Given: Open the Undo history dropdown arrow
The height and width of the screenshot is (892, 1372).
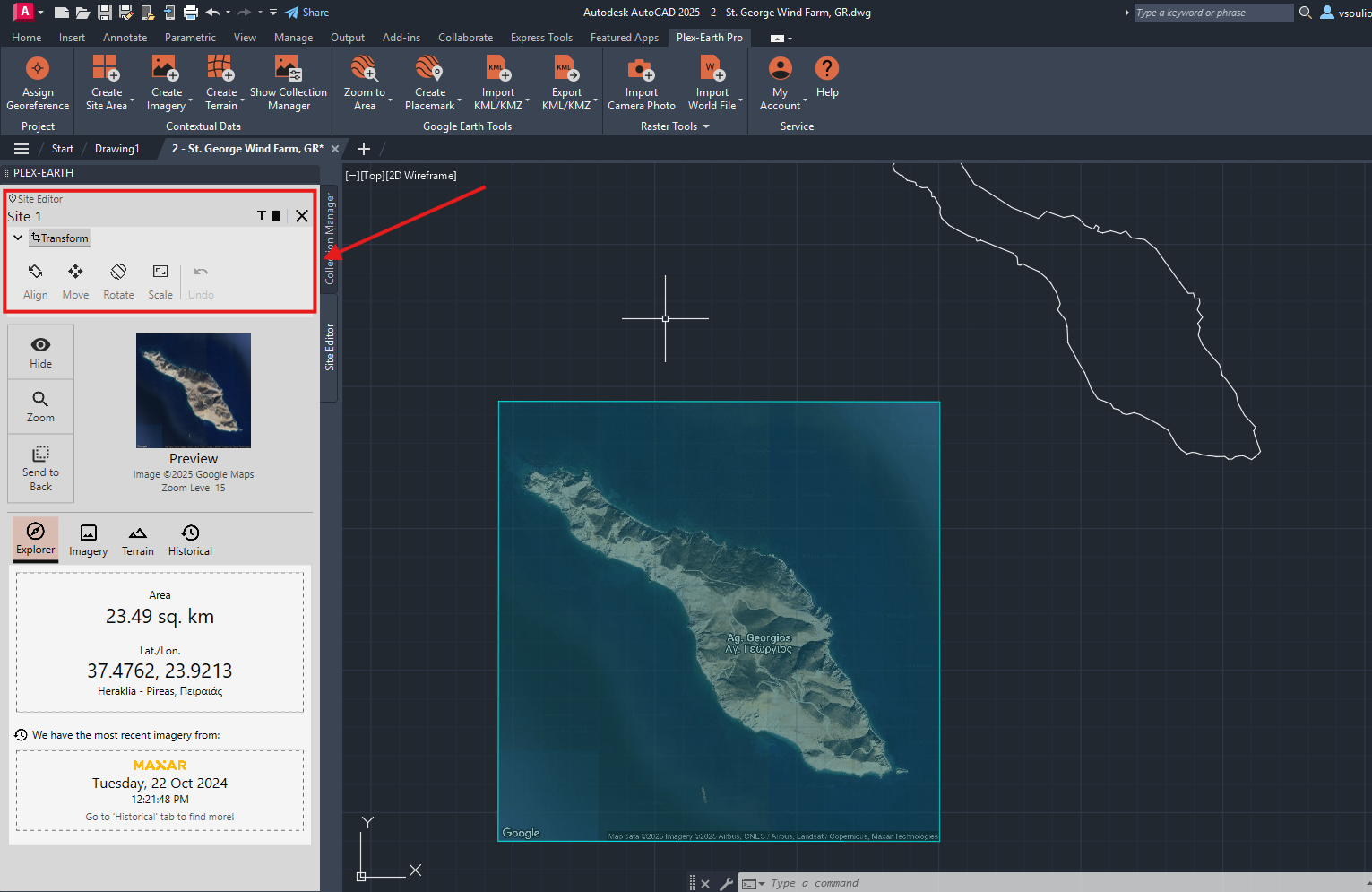Looking at the screenshot, I should coord(228,13).
